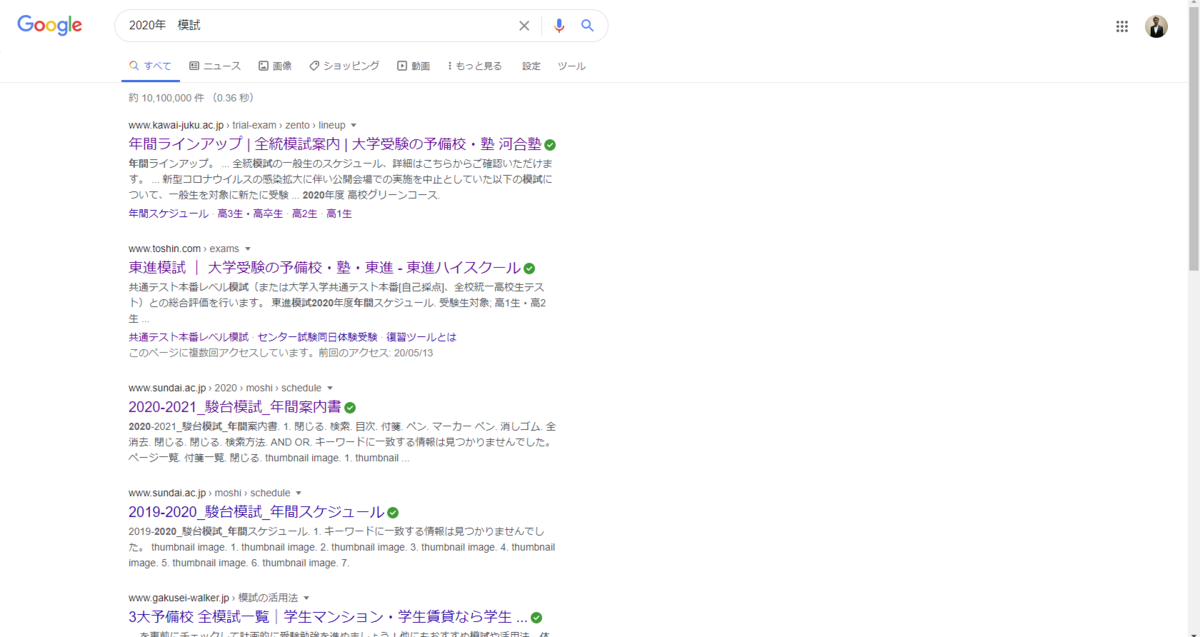
Task: Follow the 高3生・高卒生 sitelink
Action: pyautogui.click(x=249, y=214)
